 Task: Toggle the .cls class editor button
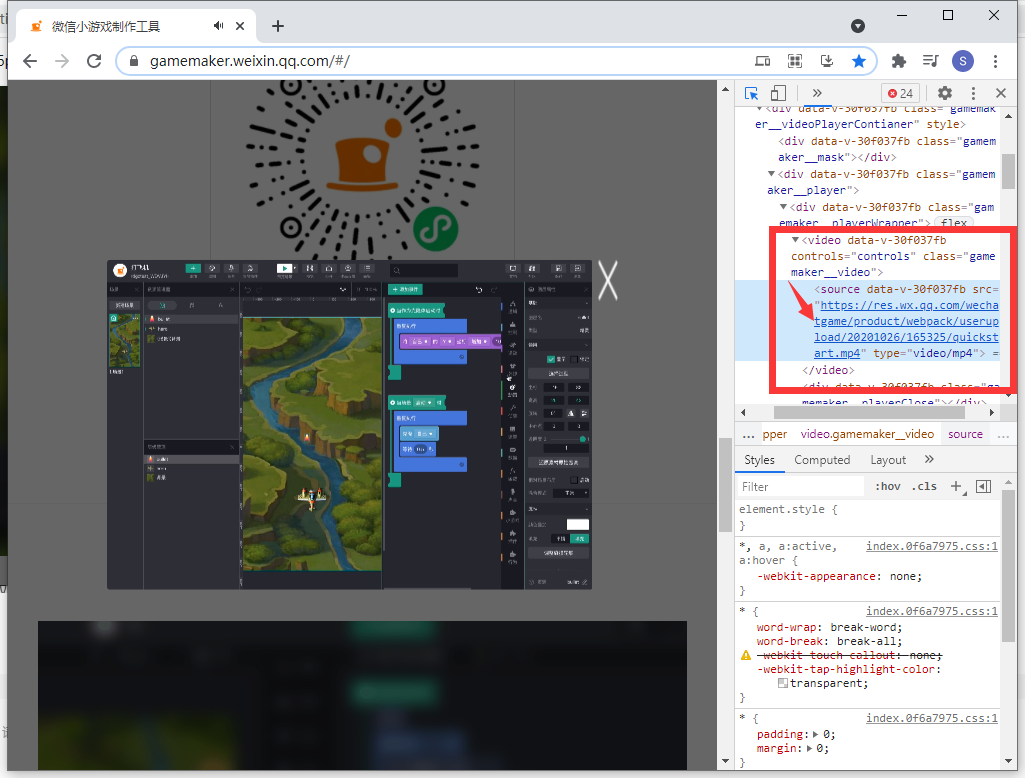click(x=925, y=486)
